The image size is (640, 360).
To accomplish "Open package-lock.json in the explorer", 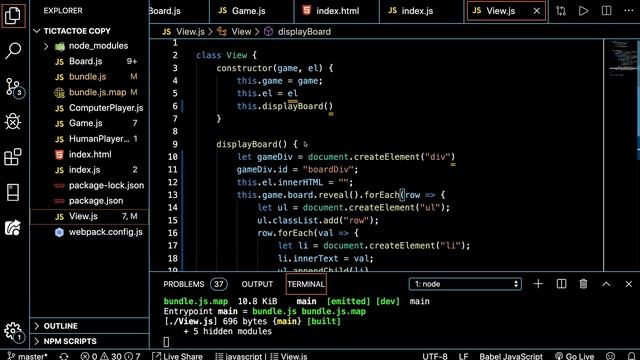I will coord(89,185).
